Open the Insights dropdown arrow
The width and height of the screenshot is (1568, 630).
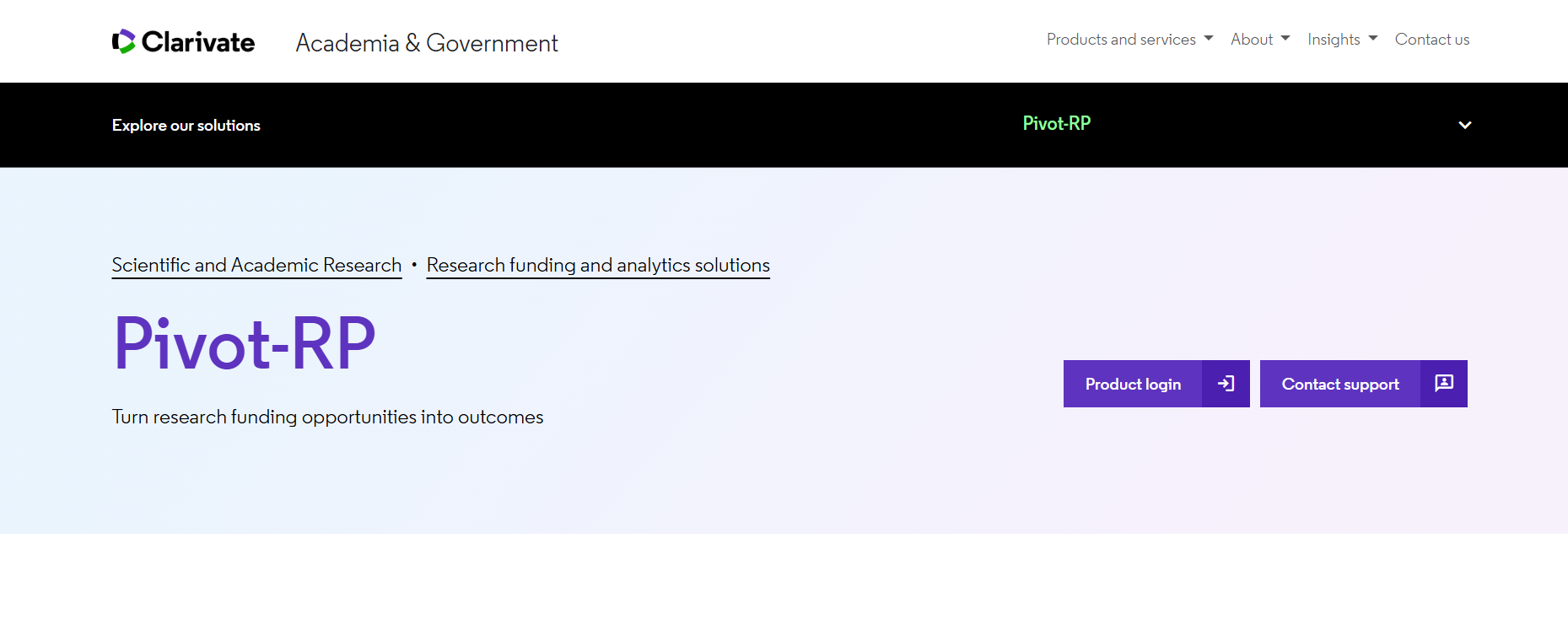[x=1373, y=39]
